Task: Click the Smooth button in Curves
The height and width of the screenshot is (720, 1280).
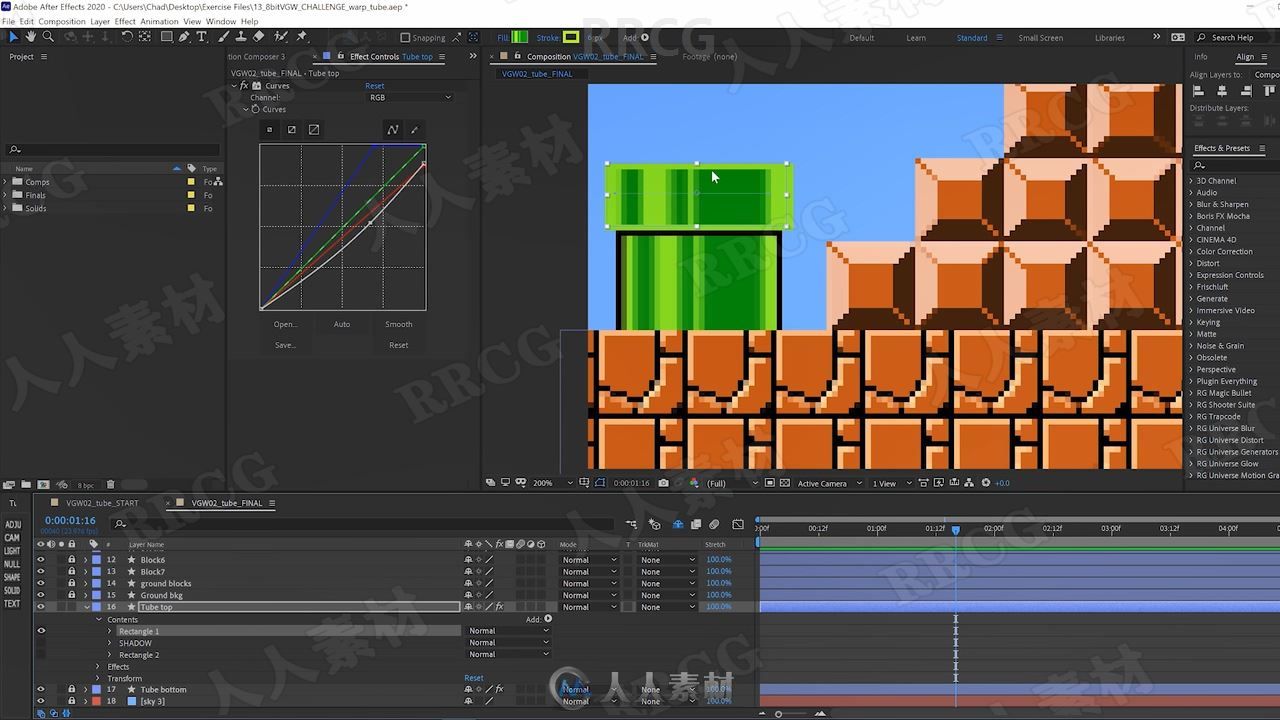Action: 399,324
